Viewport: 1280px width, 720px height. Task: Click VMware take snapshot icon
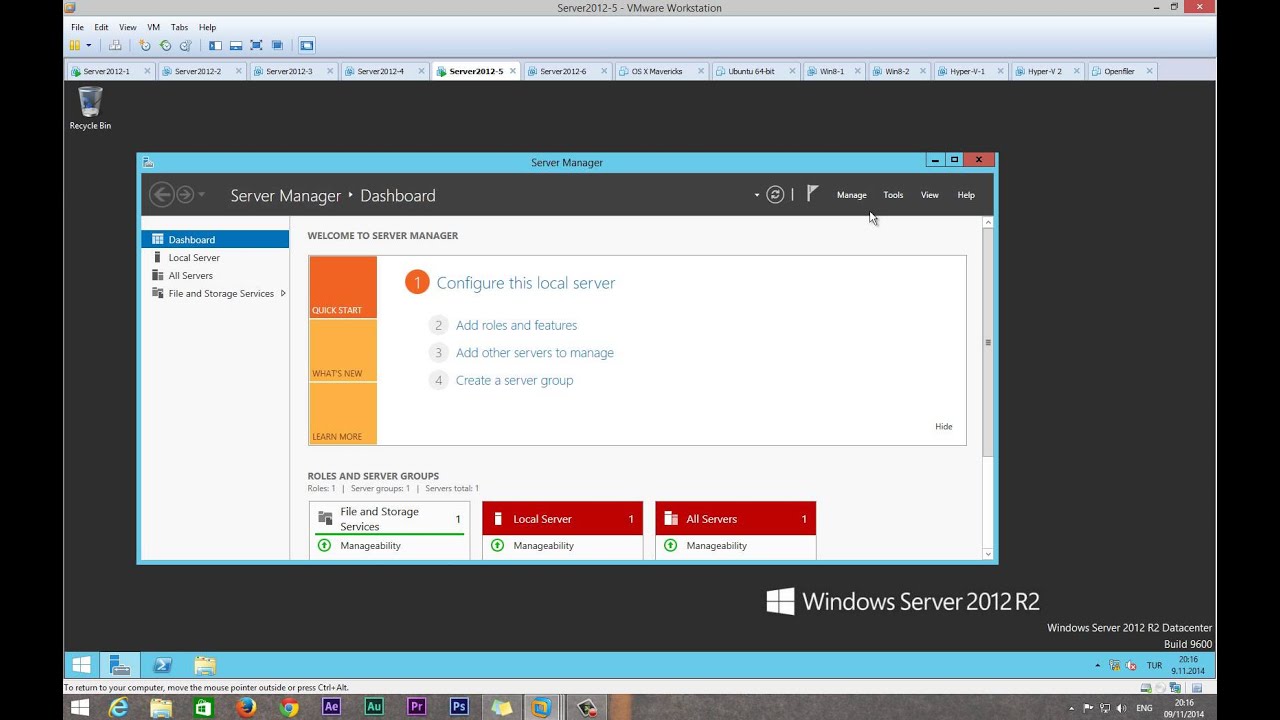(x=145, y=45)
